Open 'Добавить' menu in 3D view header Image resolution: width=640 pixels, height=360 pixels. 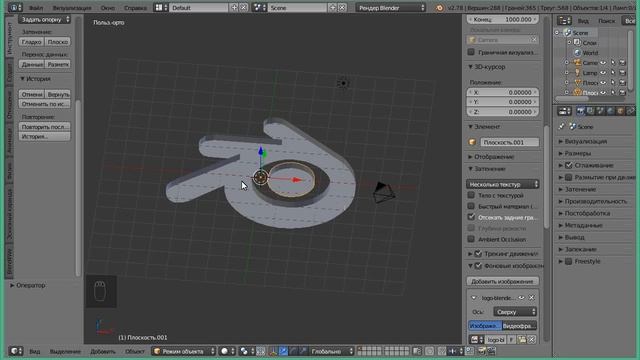tap(102, 351)
